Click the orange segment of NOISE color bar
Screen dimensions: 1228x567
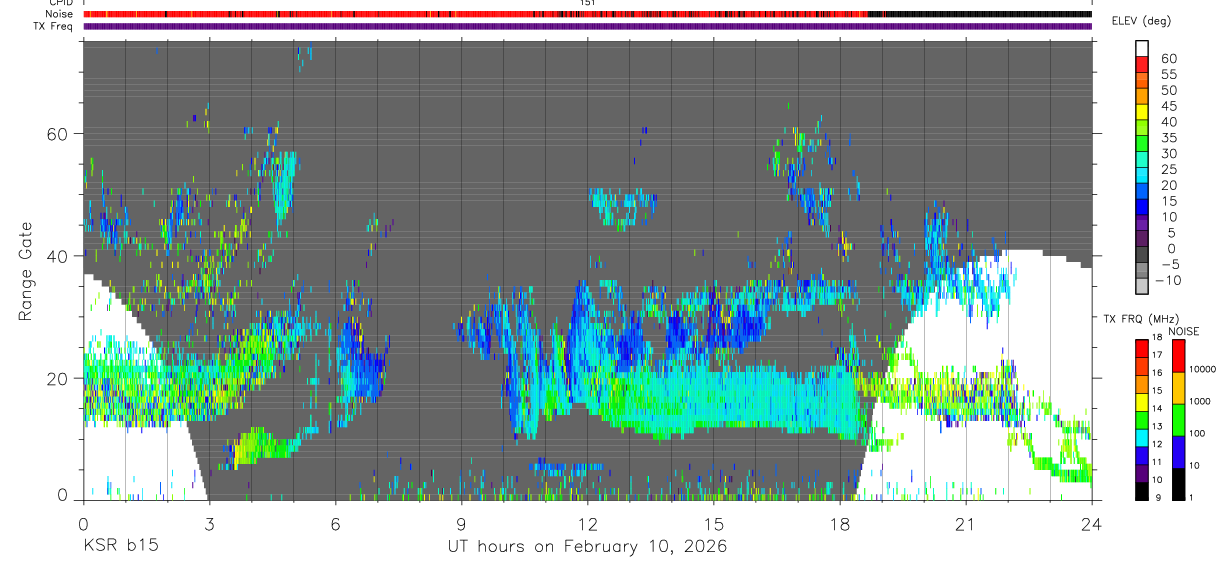click(x=1179, y=388)
